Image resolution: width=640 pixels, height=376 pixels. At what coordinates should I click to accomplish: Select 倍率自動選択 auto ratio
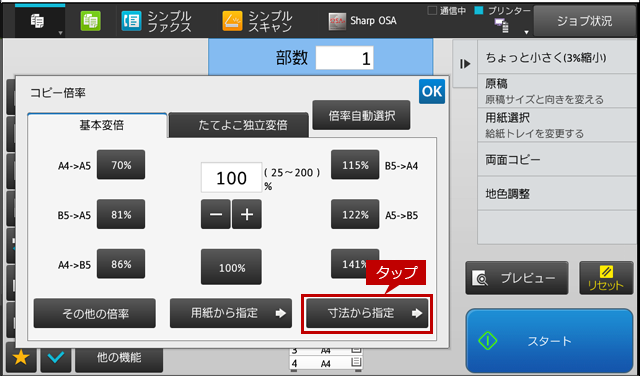click(361, 116)
